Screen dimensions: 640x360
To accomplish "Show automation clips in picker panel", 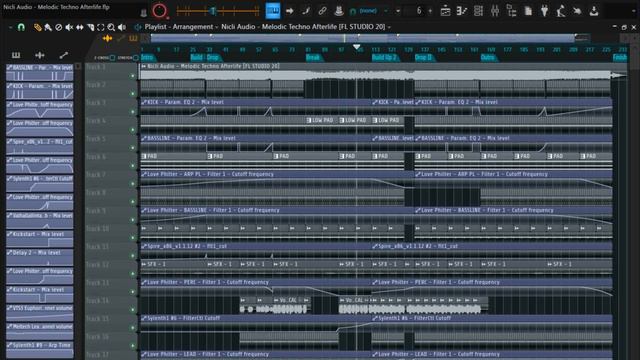I will pos(64,55).
